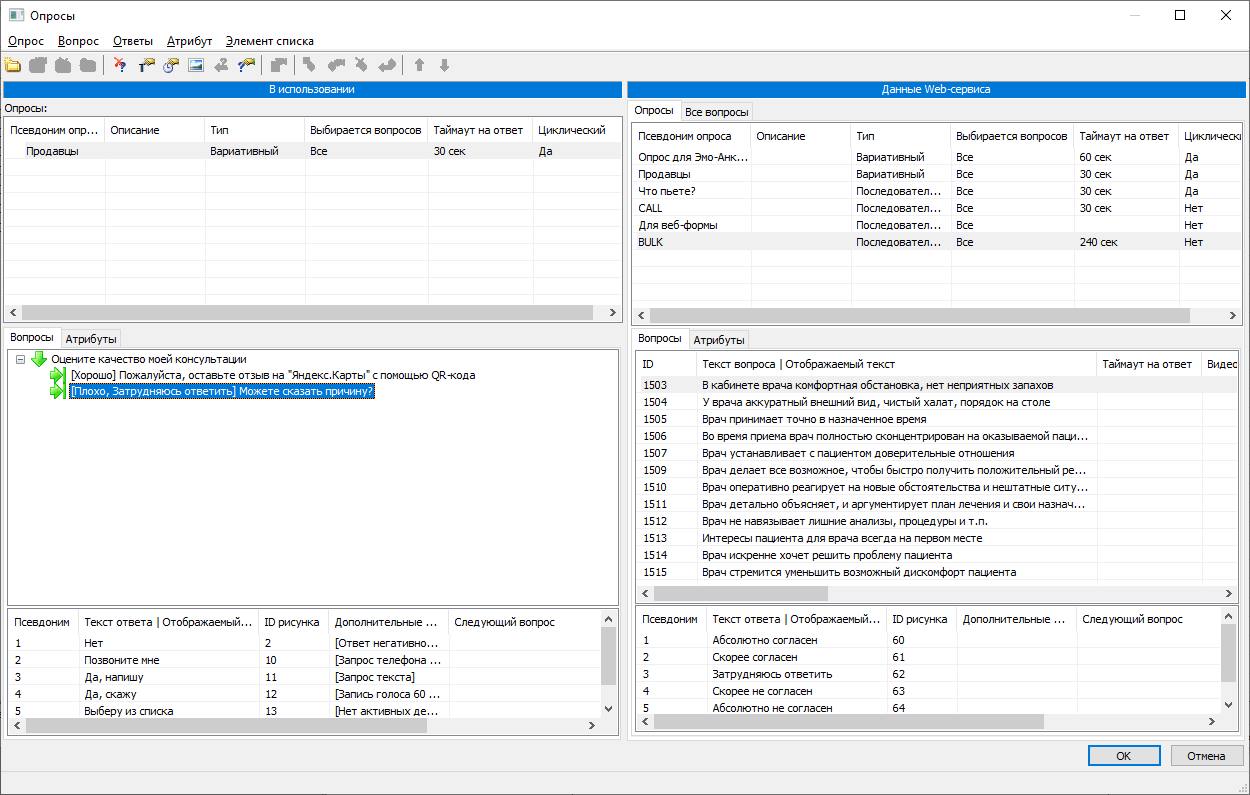Image resolution: width=1250 pixels, height=795 pixels.
Task: Switch to the Все вопросы tab
Action: (716, 112)
